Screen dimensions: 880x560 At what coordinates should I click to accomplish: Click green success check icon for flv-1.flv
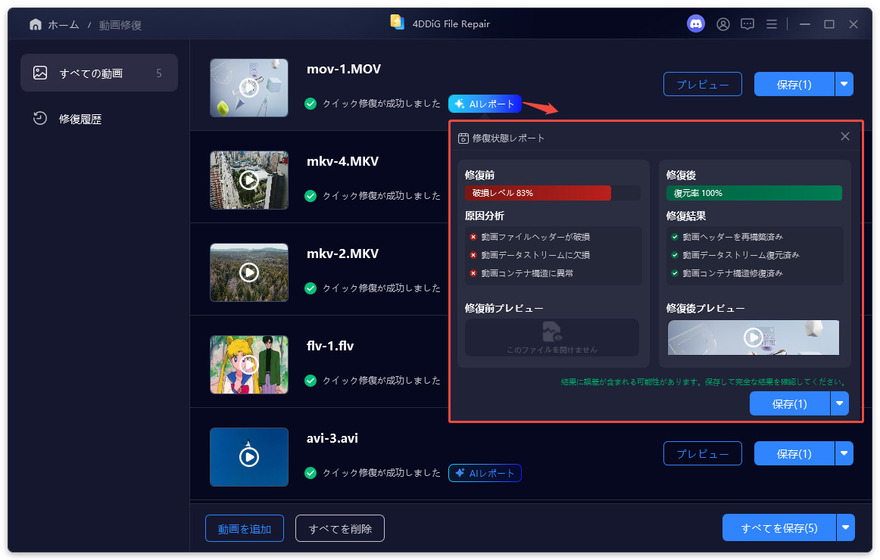click(310, 380)
